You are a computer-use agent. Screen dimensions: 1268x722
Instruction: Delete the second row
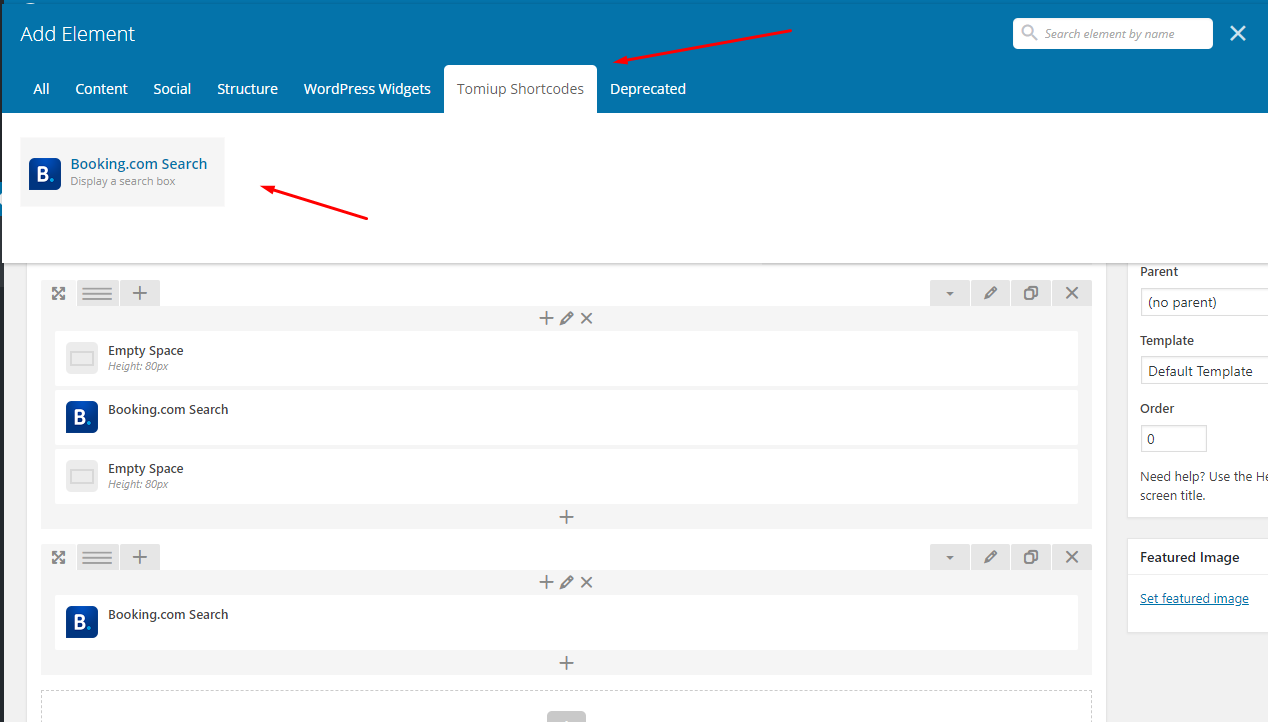pos(1072,557)
